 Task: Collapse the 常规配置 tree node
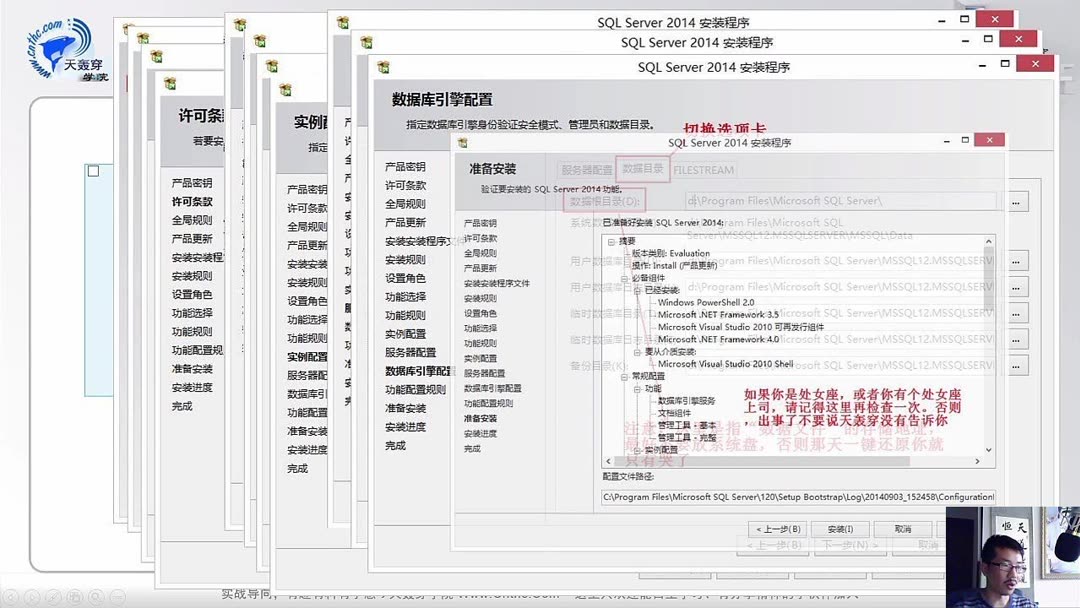point(625,378)
